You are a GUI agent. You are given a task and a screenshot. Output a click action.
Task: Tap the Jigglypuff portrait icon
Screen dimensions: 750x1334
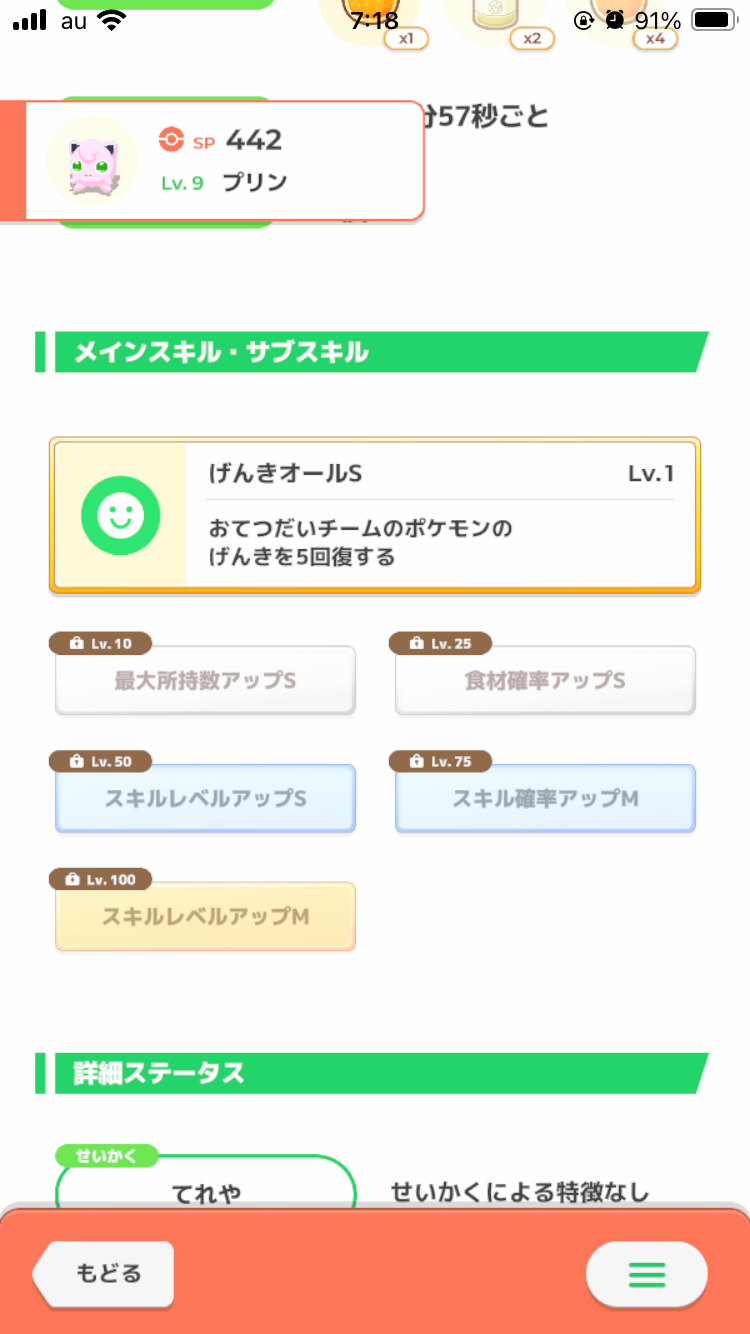[92, 162]
